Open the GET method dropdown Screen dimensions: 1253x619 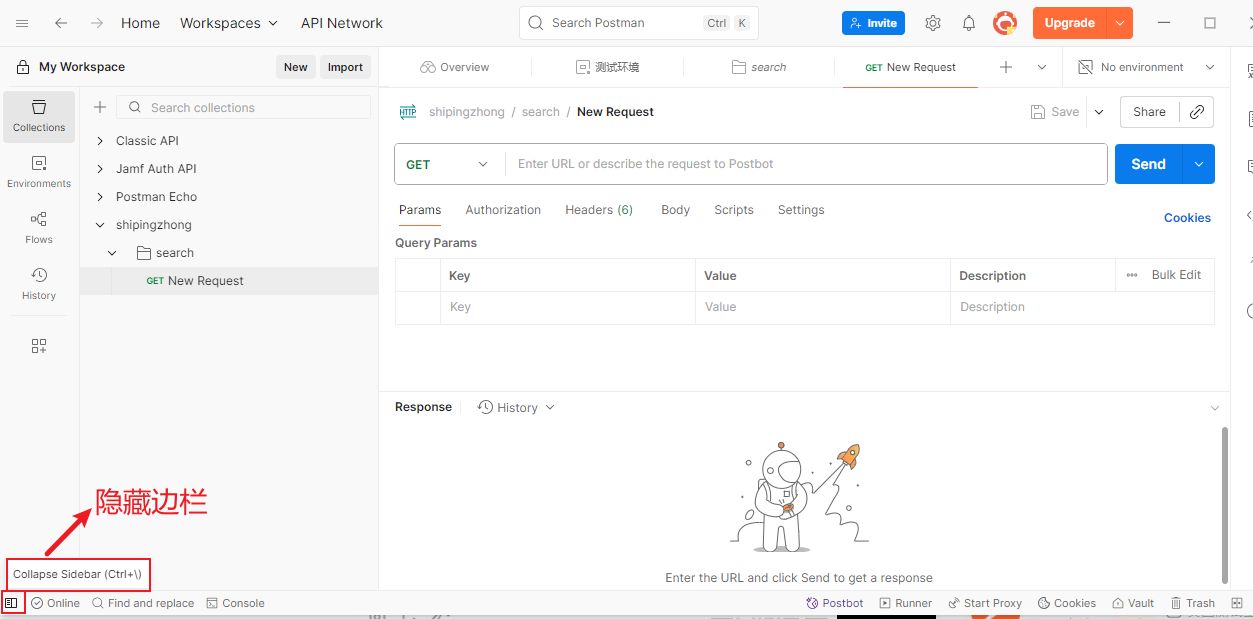(448, 164)
